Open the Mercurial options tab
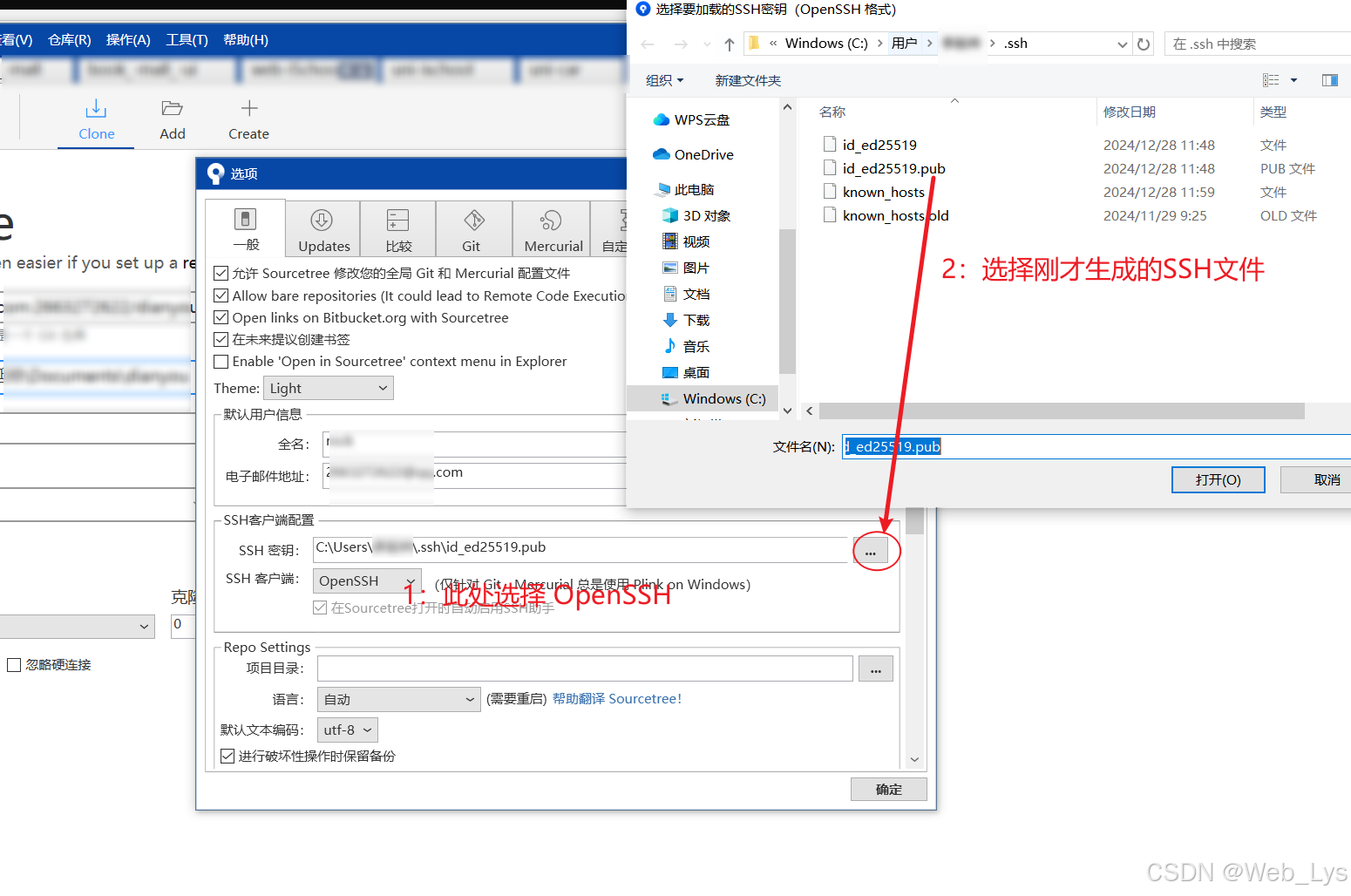Image resolution: width=1351 pixels, height=896 pixels. (x=553, y=230)
